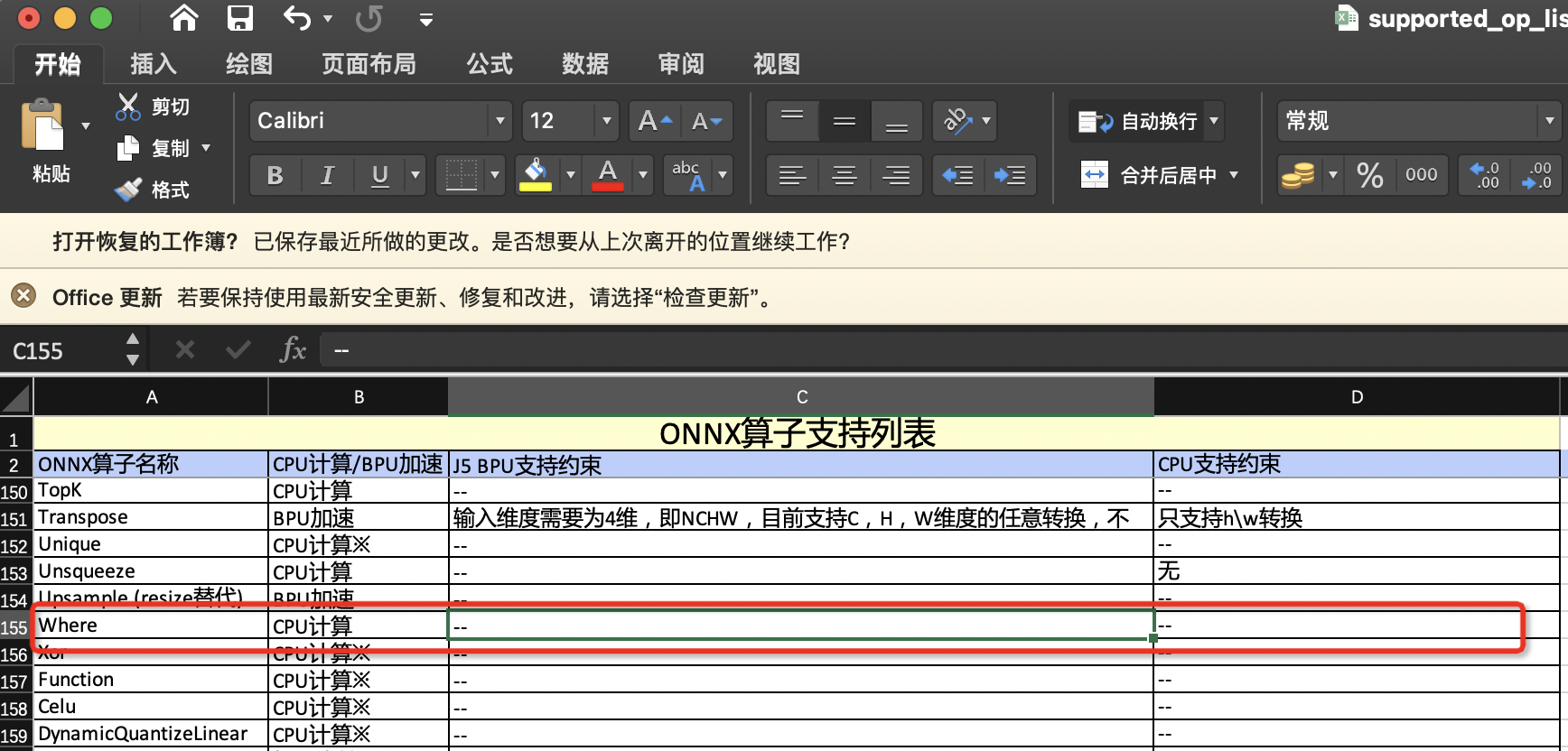Toggle Bold formatting
The image size is (1568, 751).
(x=275, y=175)
